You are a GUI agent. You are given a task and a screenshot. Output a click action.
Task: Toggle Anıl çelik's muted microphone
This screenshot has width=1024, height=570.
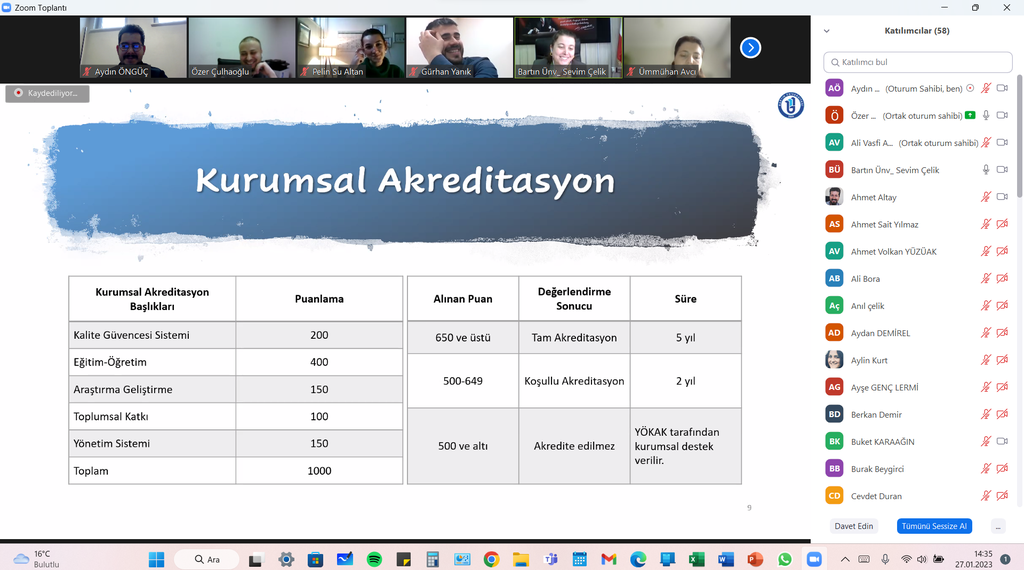(986, 306)
